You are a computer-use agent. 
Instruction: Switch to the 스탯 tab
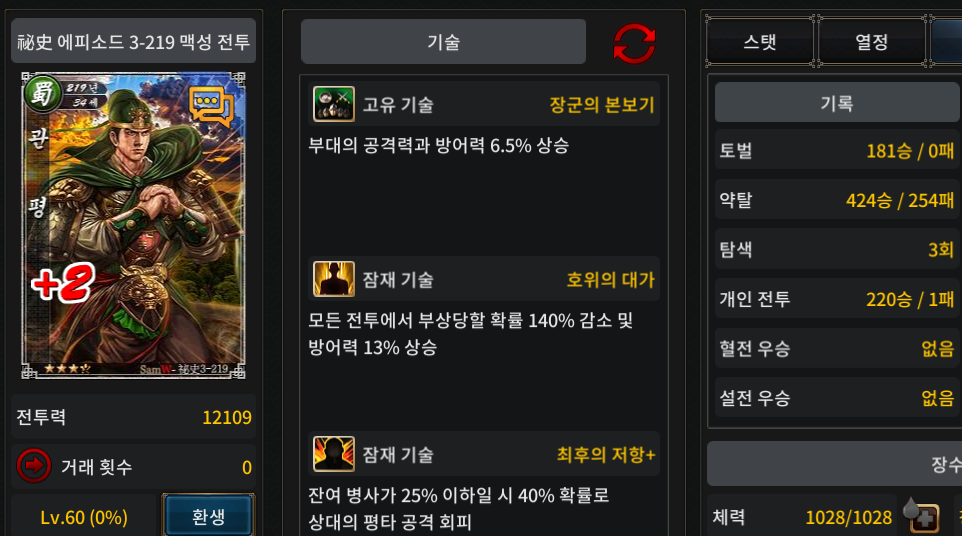[760, 42]
